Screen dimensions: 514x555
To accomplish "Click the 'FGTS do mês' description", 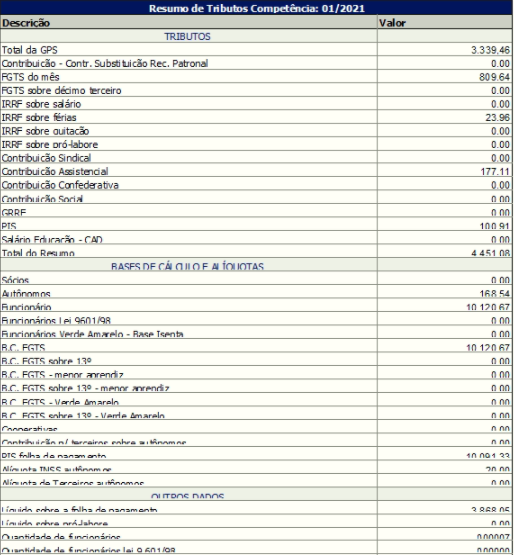I will pos(30,77).
